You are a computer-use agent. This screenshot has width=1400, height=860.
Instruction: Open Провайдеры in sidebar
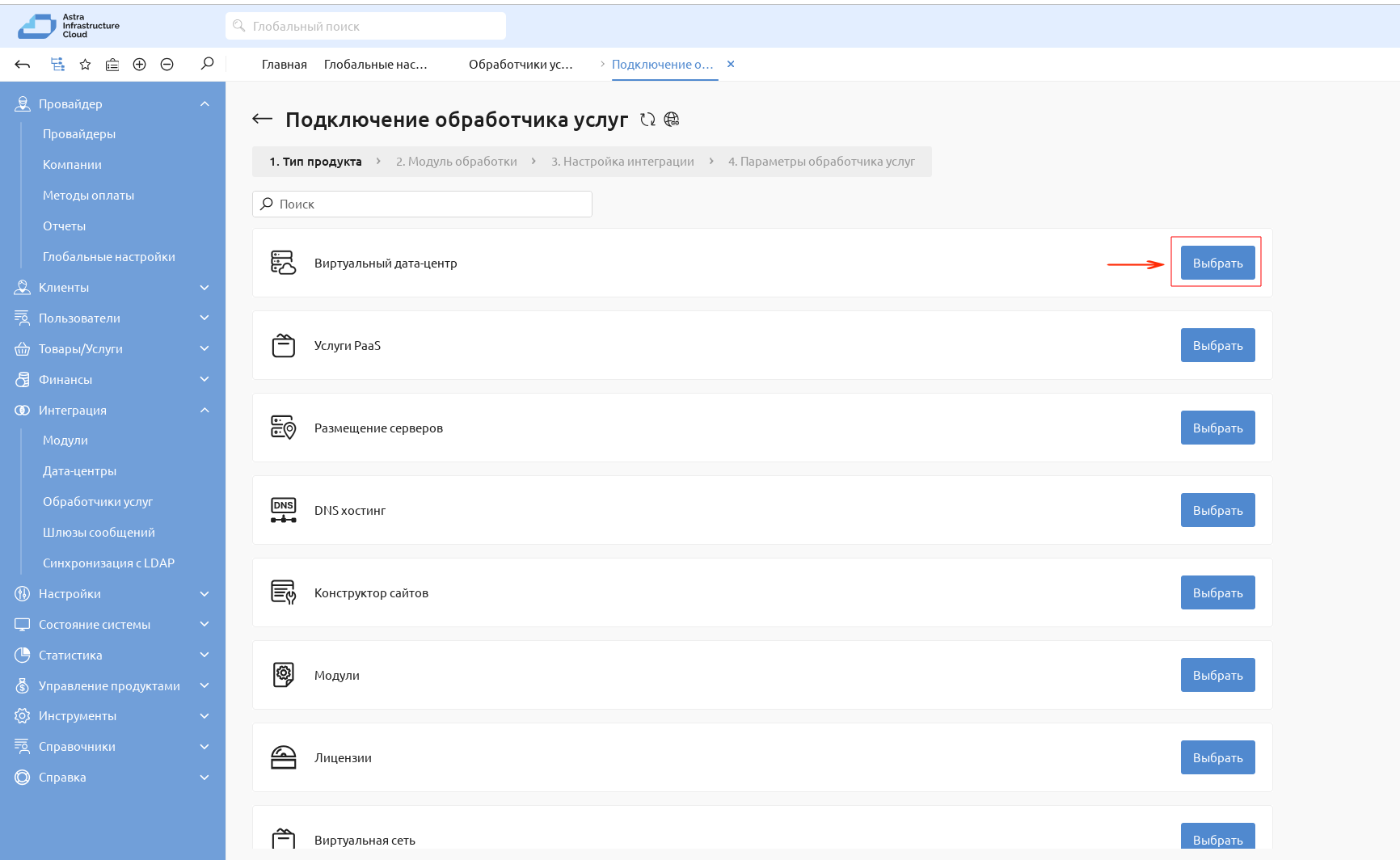point(79,134)
